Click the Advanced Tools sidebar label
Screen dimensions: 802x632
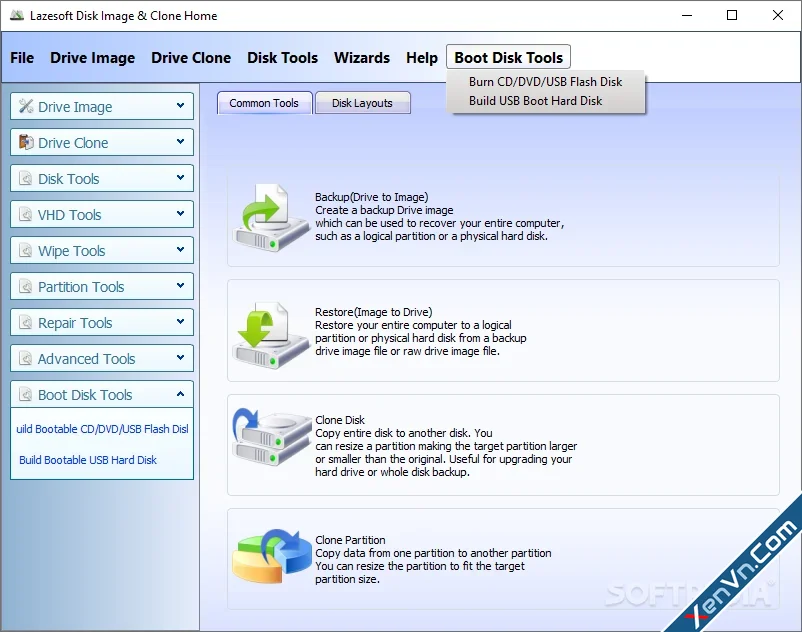tap(86, 359)
